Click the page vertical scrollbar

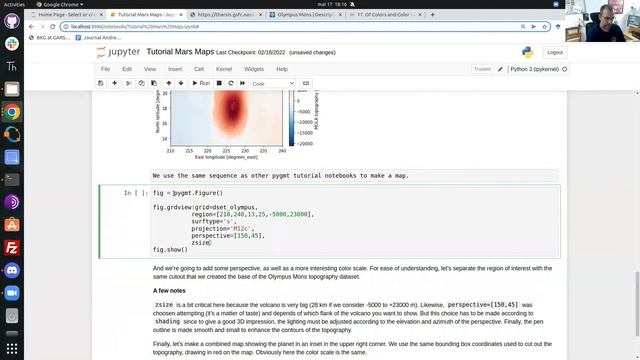(x=637, y=304)
